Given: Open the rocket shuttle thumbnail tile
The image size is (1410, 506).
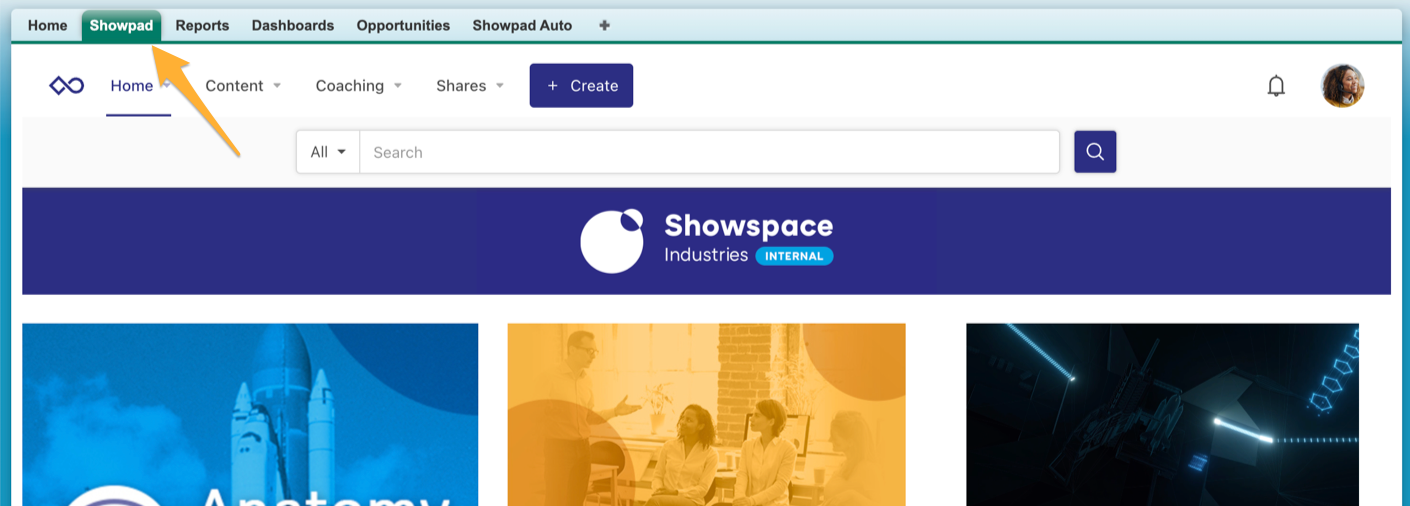Looking at the screenshot, I should tap(250, 414).
